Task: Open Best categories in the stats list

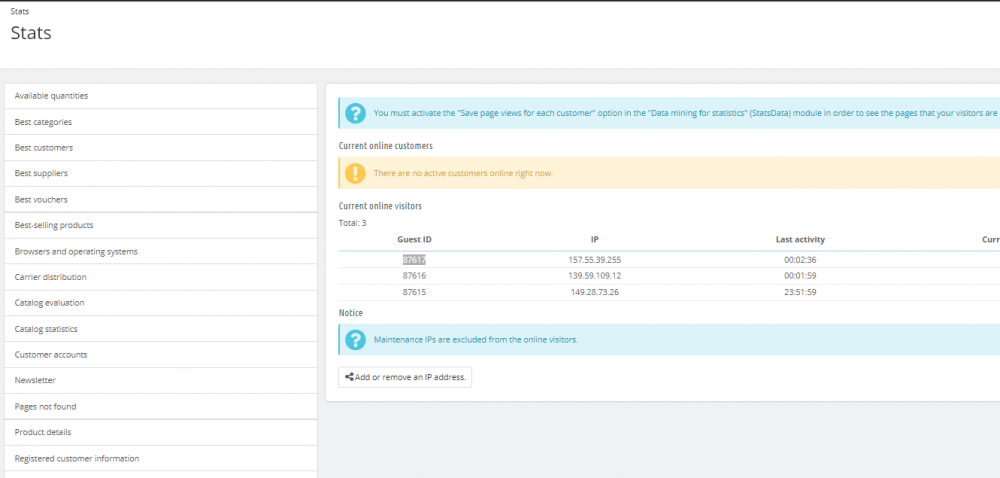Action: [161, 122]
